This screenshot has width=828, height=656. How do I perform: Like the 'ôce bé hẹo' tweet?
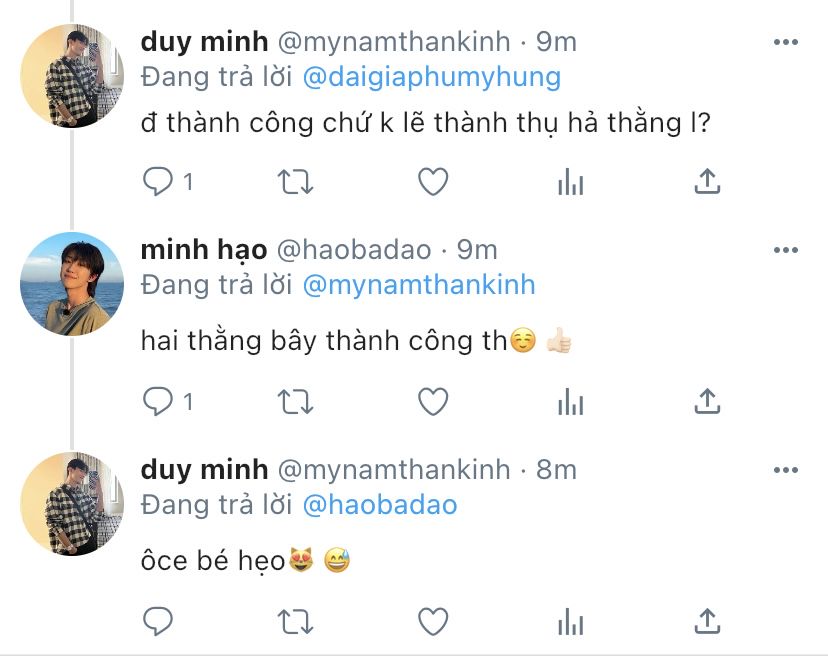pyautogui.click(x=433, y=621)
